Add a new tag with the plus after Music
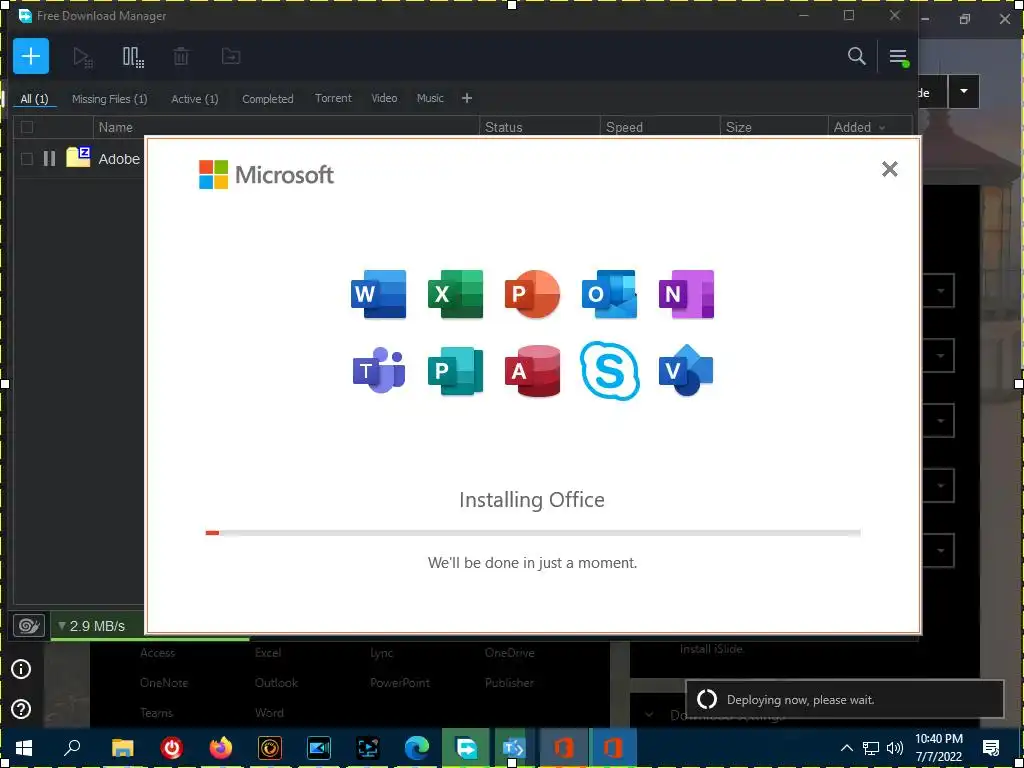The width and height of the screenshot is (1024, 768). pyautogui.click(x=466, y=98)
